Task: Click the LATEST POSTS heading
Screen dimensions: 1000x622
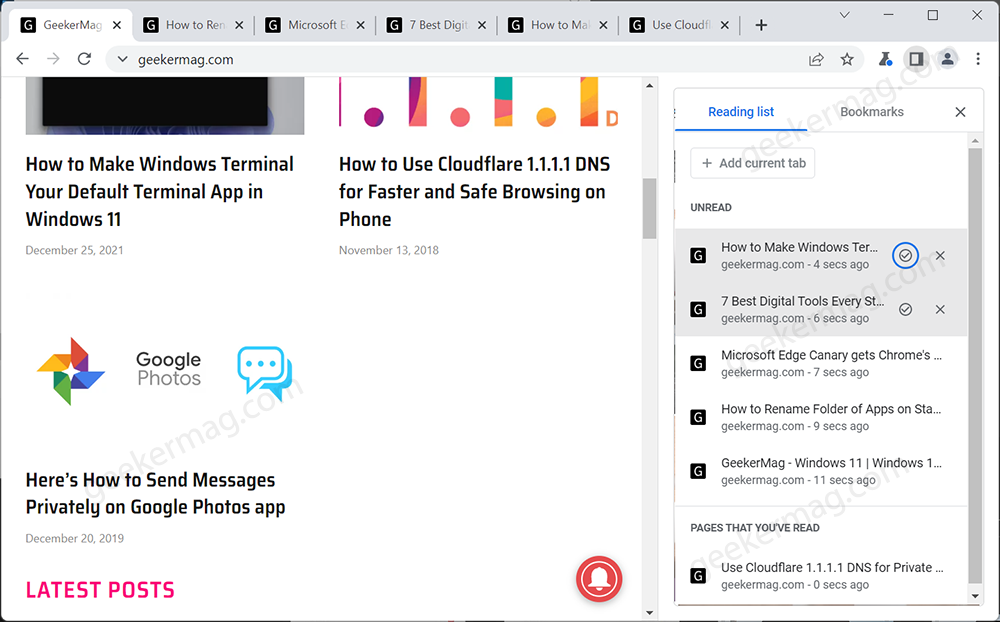Action: [x=100, y=589]
